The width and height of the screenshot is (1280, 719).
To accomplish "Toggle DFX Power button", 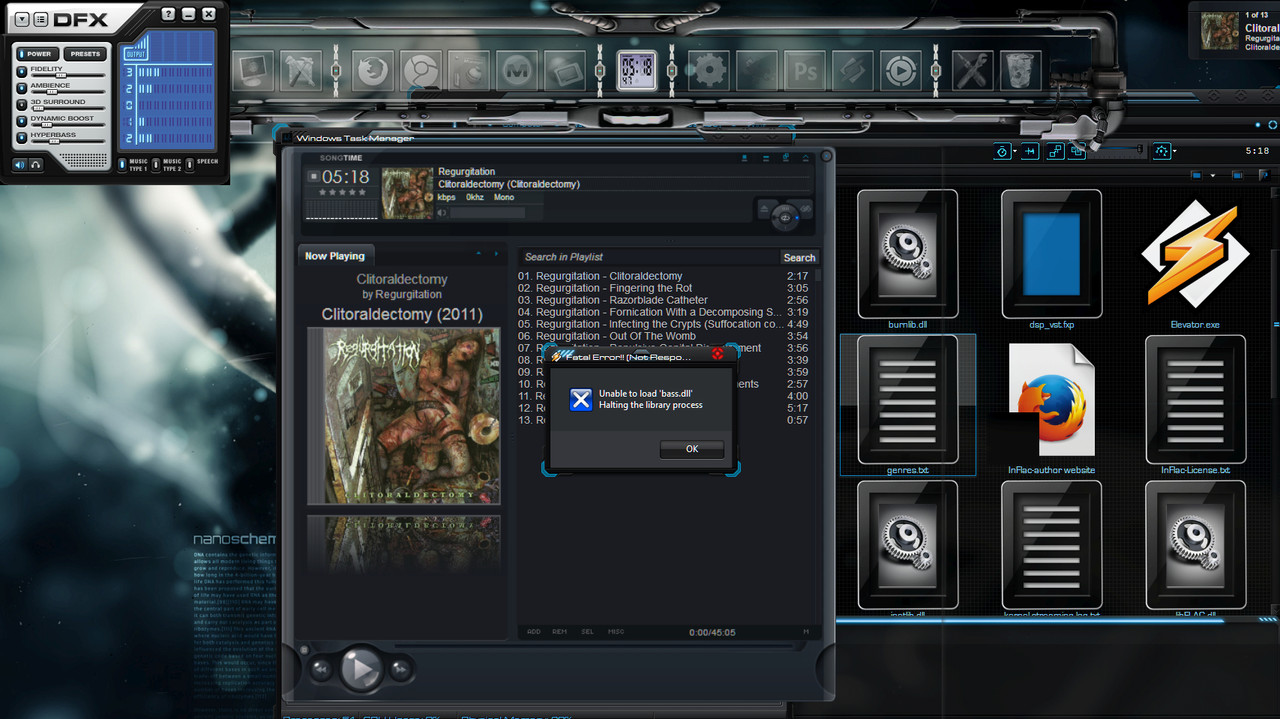I will click(36, 54).
